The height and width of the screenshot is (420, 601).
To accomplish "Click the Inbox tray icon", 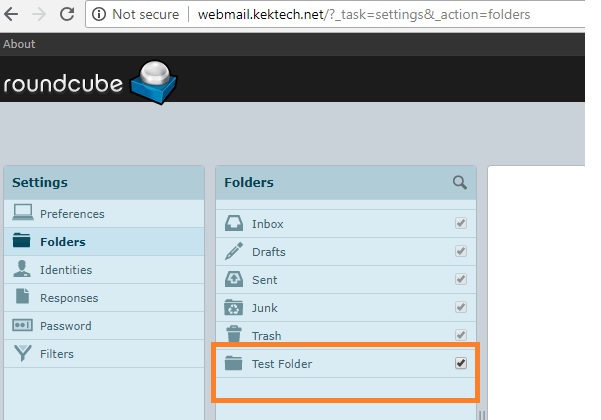I will (234, 224).
